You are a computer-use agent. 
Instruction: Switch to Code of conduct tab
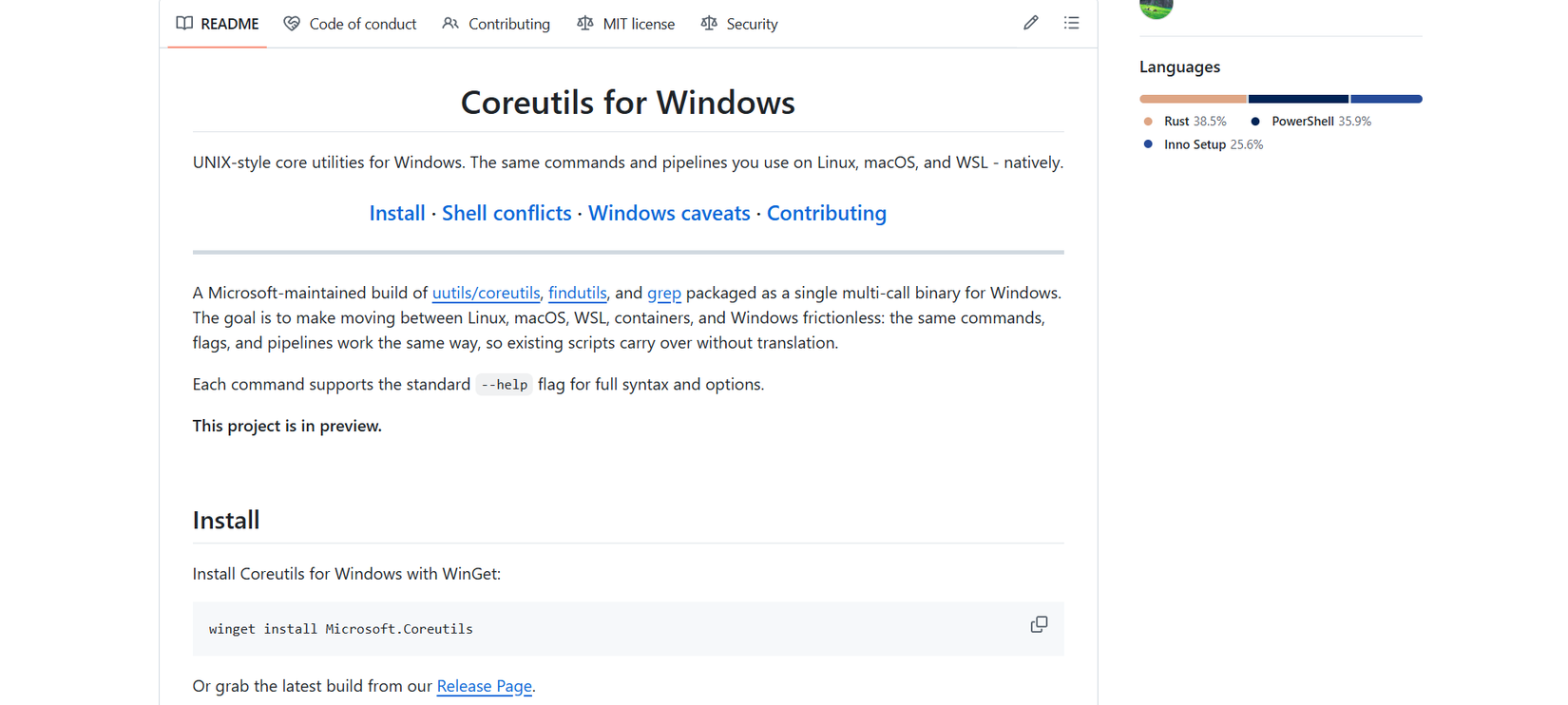pyautogui.click(x=351, y=24)
